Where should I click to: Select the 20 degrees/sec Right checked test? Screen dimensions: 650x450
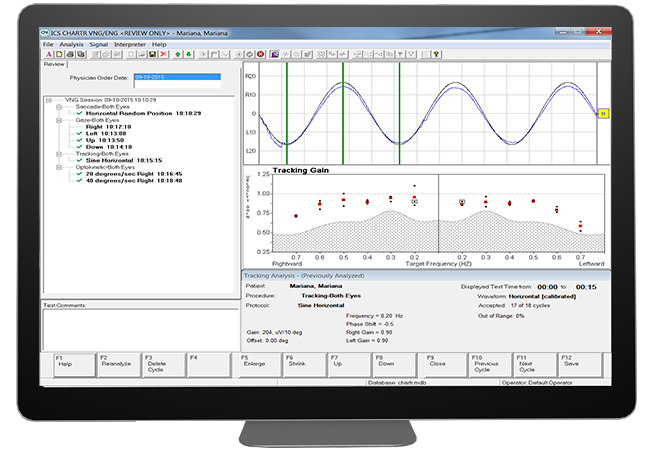(x=110, y=173)
